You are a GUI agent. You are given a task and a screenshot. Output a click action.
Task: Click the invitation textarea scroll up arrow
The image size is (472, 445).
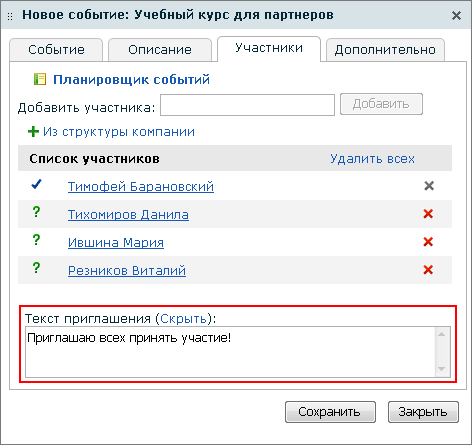[x=442, y=334]
